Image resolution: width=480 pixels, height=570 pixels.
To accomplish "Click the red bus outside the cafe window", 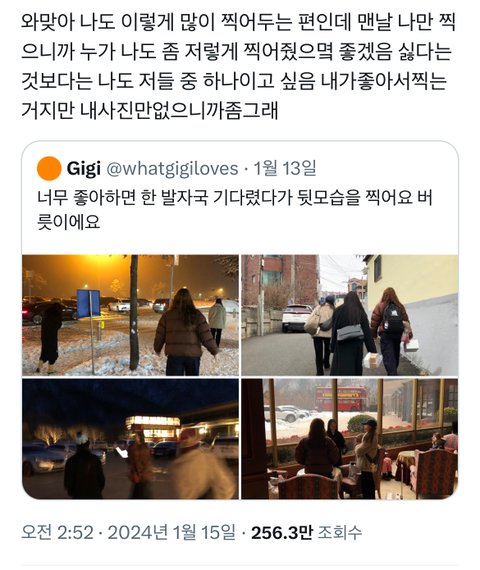I will [341, 399].
